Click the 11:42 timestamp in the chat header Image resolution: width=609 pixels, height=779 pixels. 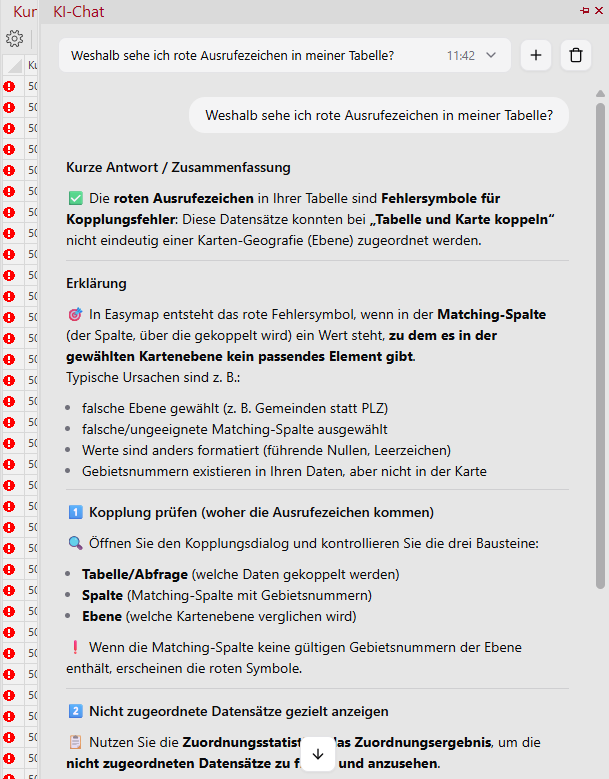click(x=460, y=55)
